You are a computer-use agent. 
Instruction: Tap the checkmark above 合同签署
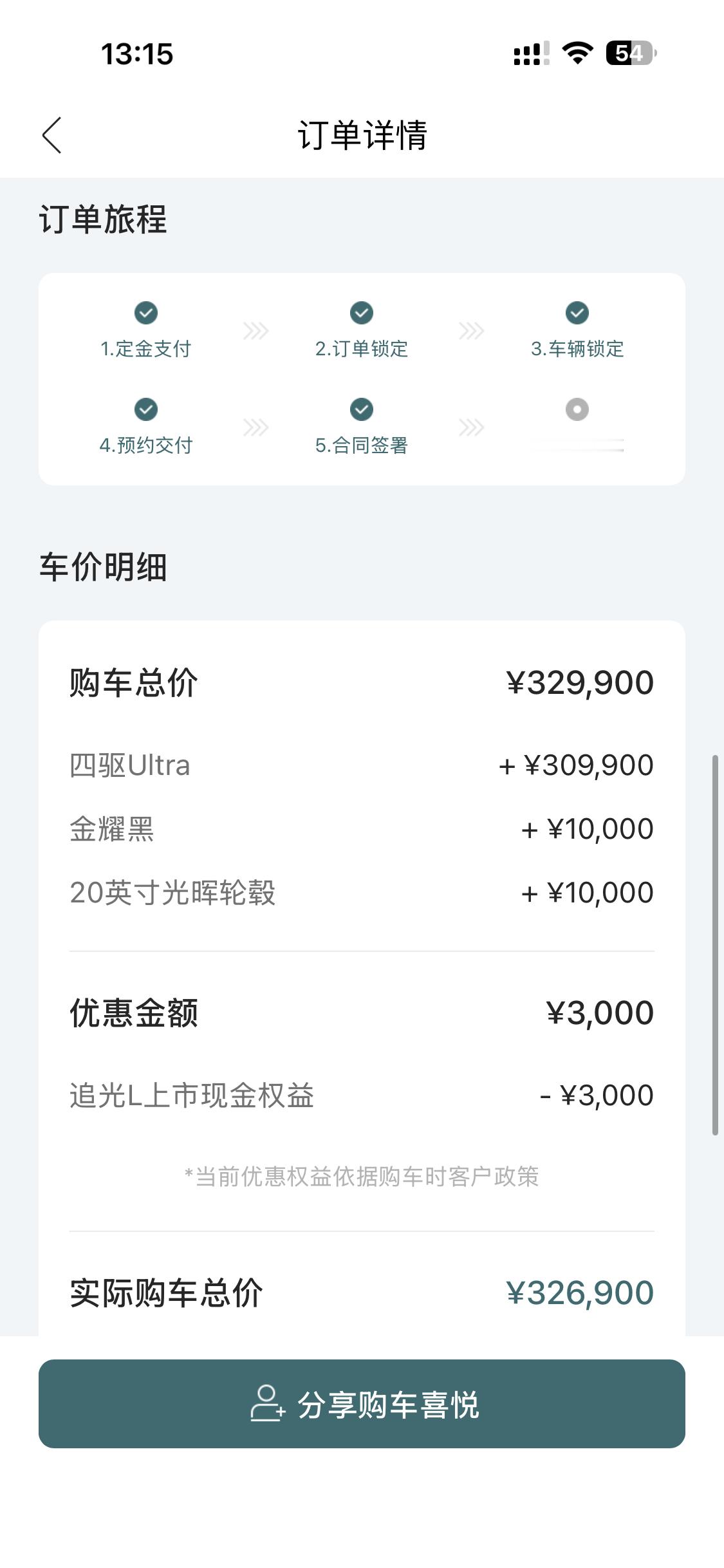pyautogui.click(x=362, y=409)
